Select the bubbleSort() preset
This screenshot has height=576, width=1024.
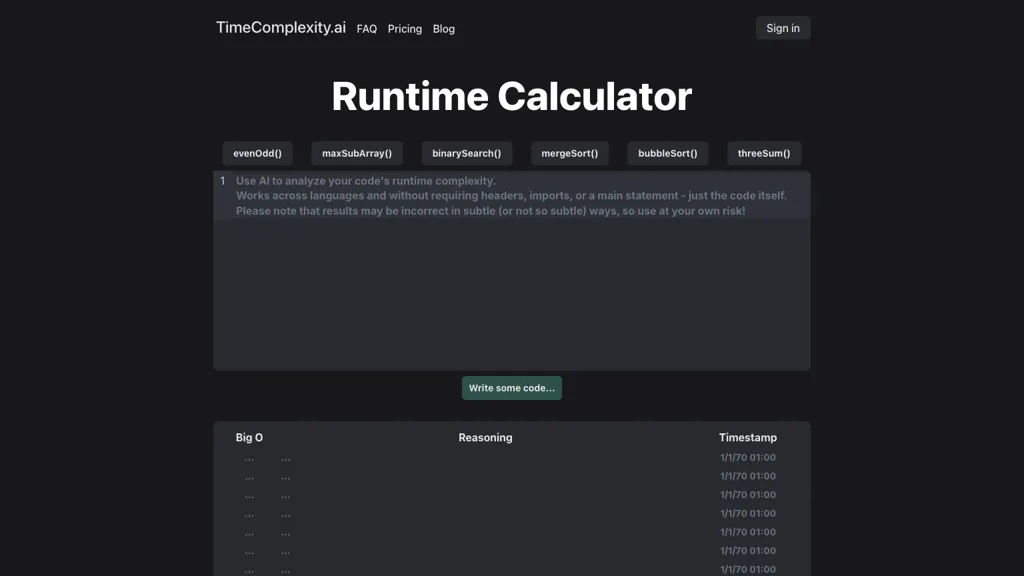[x=667, y=153]
